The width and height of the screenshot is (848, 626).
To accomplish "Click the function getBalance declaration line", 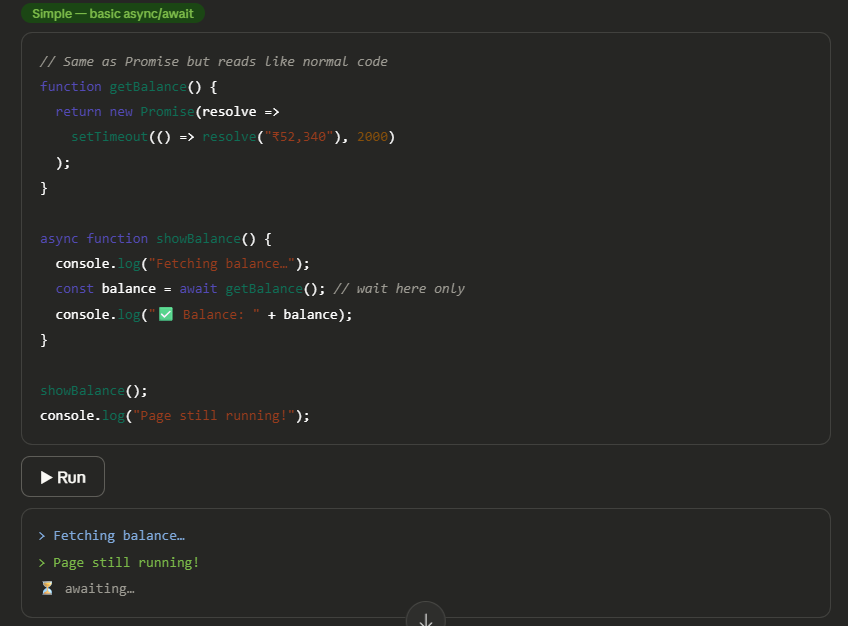I will [x=129, y=86].
